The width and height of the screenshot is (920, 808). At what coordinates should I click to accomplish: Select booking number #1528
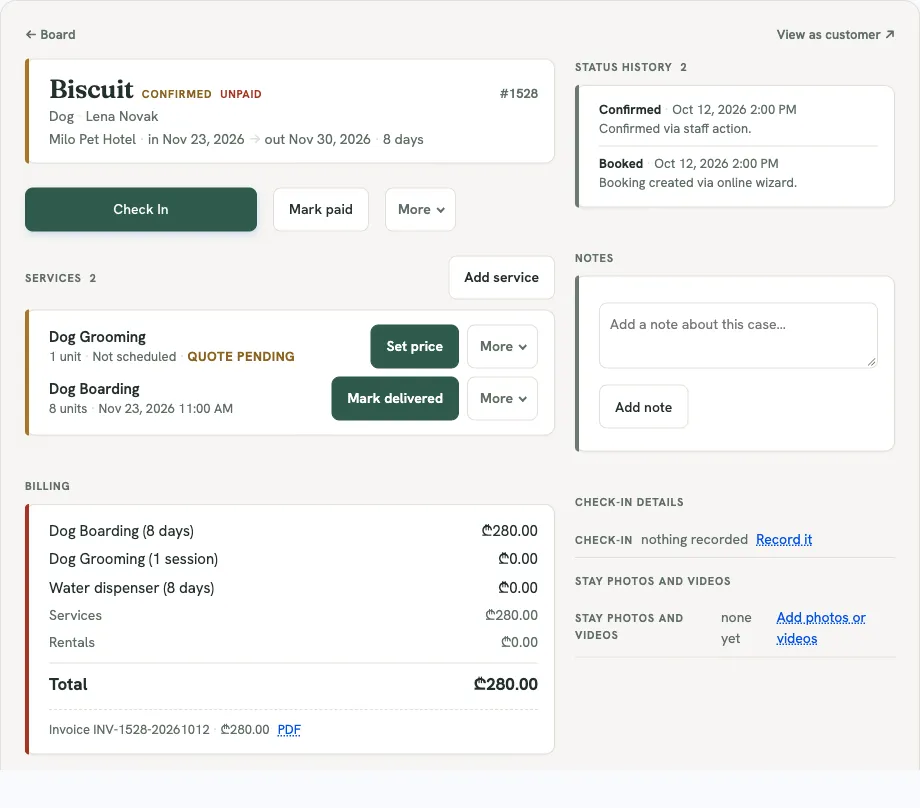tap(519, 93)
